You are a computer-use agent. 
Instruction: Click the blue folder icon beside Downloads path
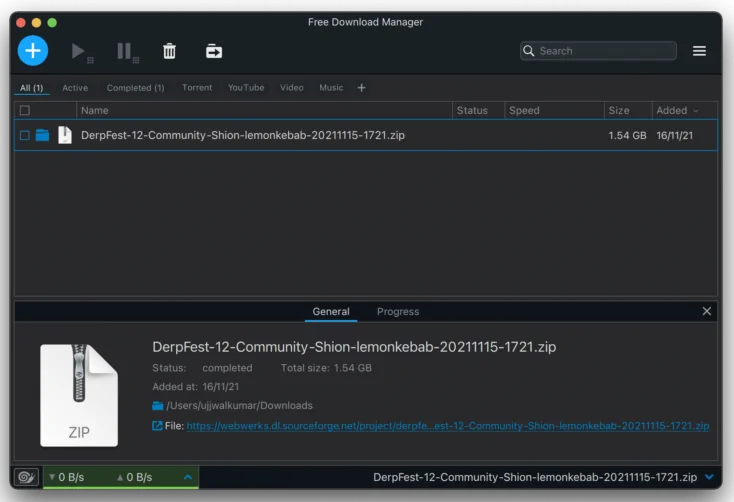[x=158, y=406]
